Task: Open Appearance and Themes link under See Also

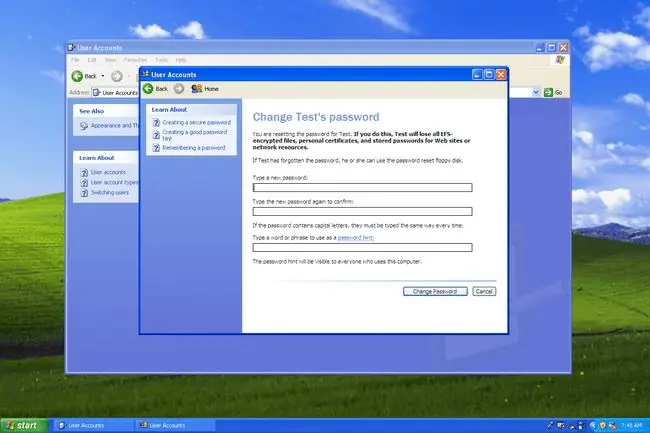Action: click(114, 126)
